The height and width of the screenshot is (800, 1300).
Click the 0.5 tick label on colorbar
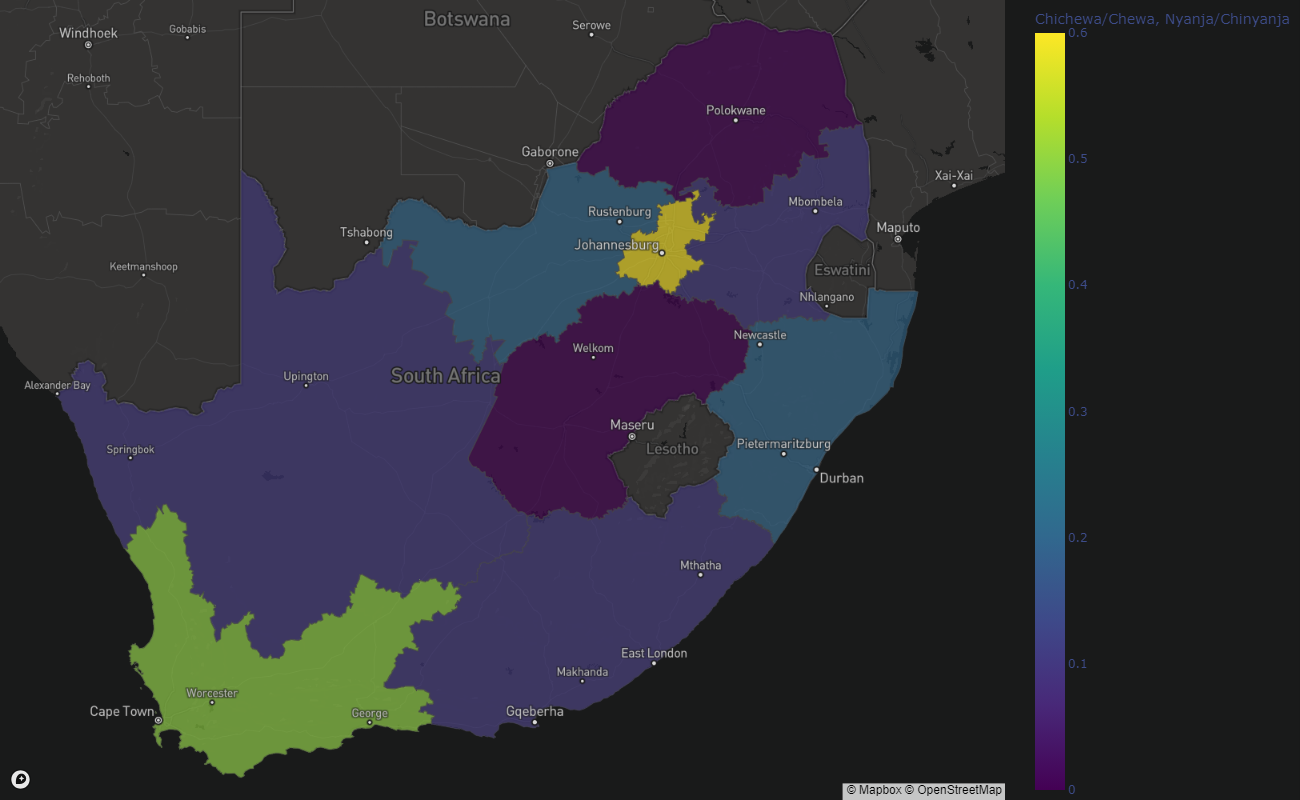1077,158
